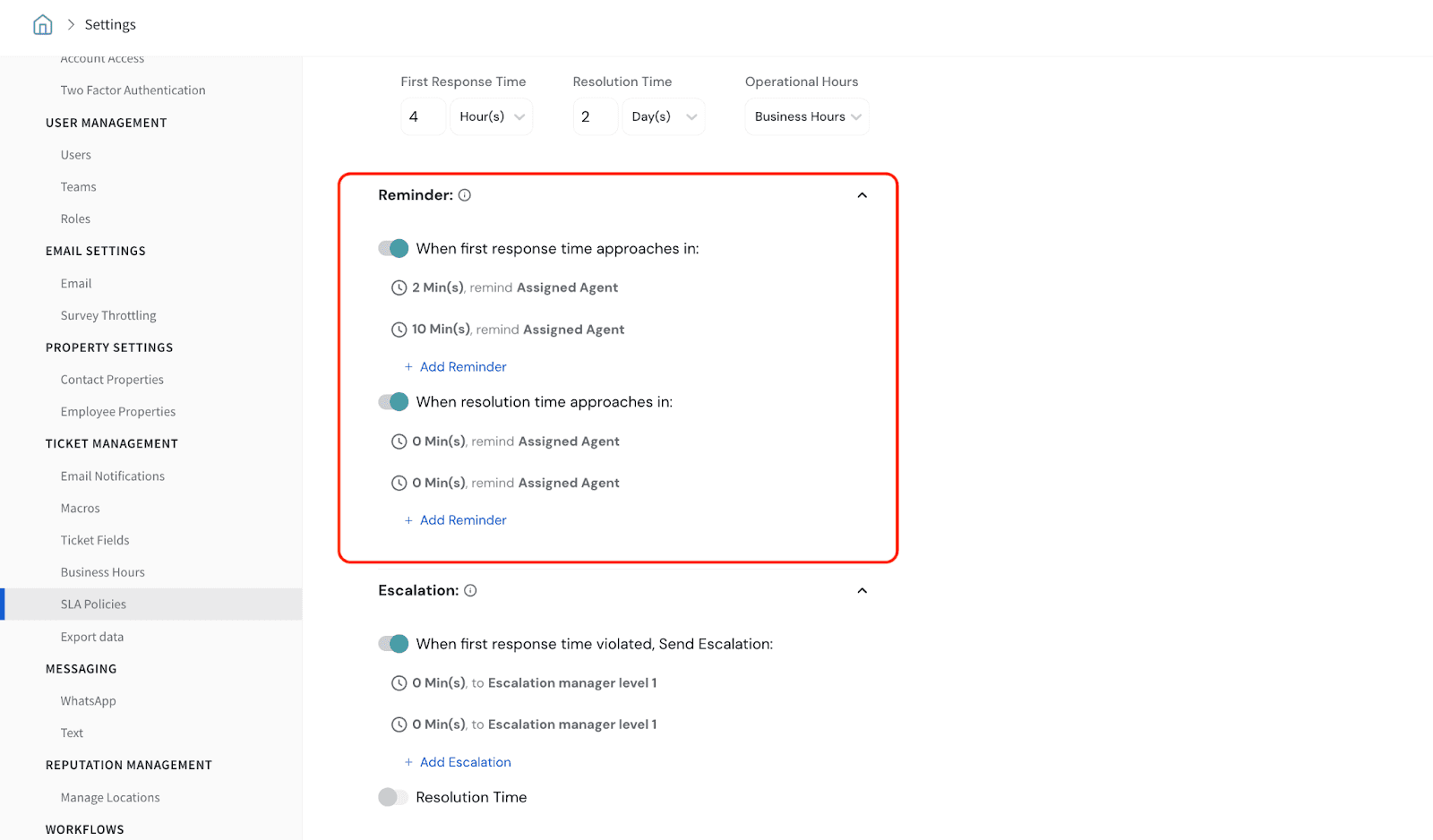Collapse the Reminder section chevron
This screenshot has height=840, width=1433.
click(862, 196)
